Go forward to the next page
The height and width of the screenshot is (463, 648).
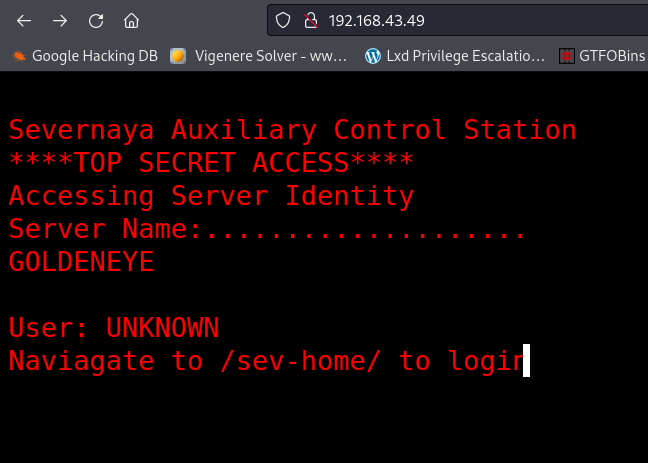60,20
